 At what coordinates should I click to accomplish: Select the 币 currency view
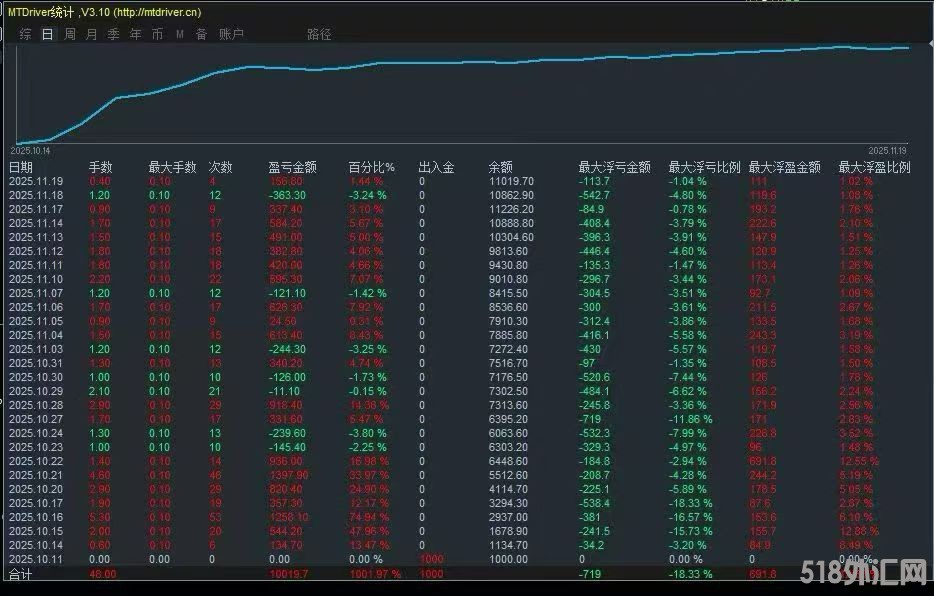click(157, 33)
